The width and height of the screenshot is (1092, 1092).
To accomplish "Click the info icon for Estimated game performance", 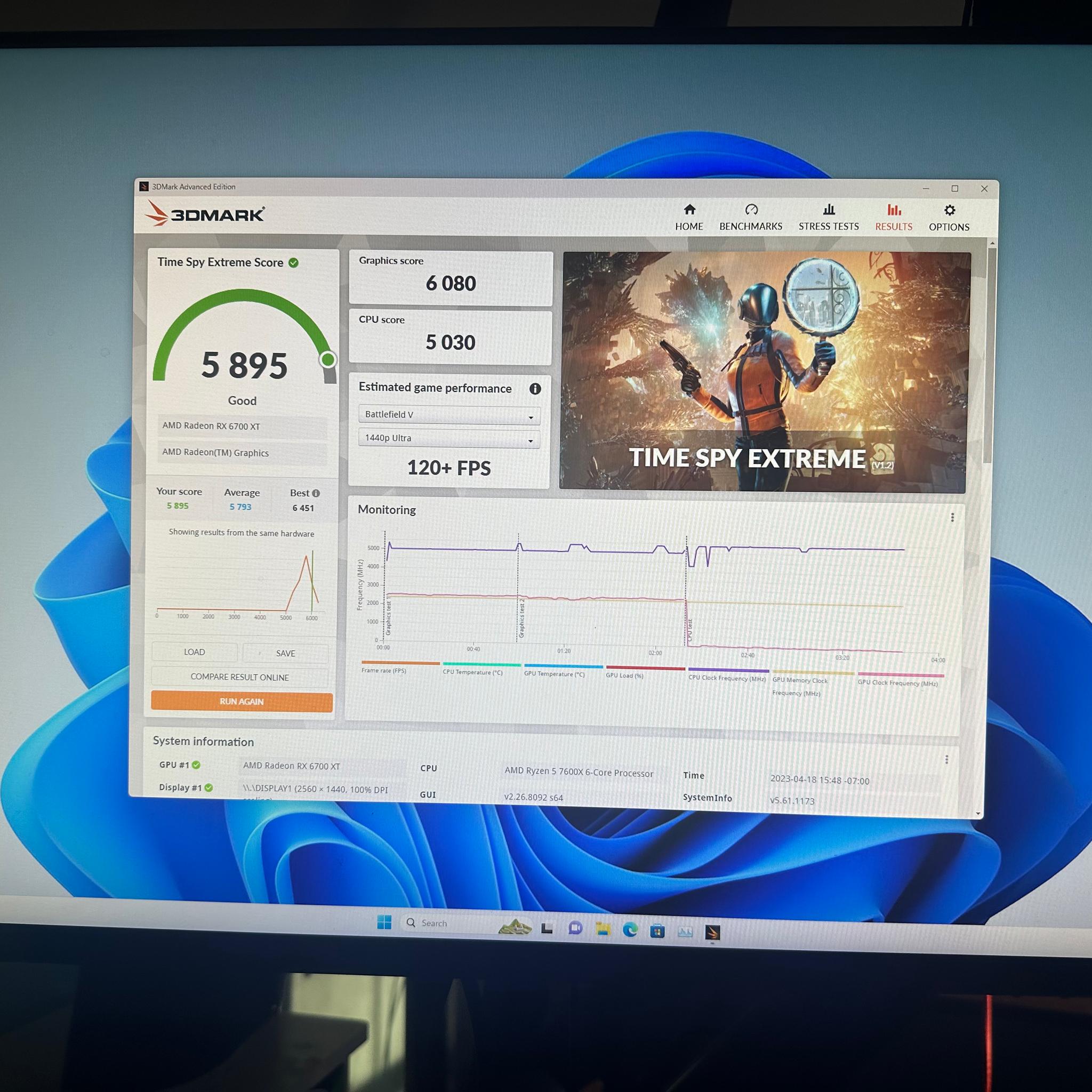I will pos(535,389).
